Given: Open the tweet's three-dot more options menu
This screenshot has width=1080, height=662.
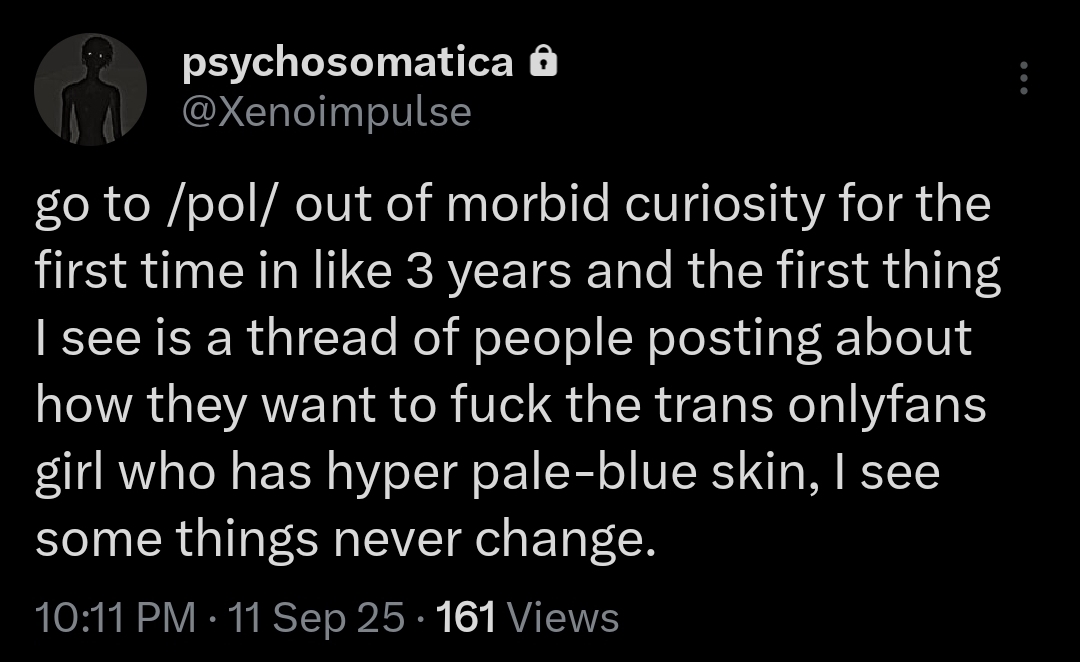Looking at the screenshot, I should point(1022,78).
